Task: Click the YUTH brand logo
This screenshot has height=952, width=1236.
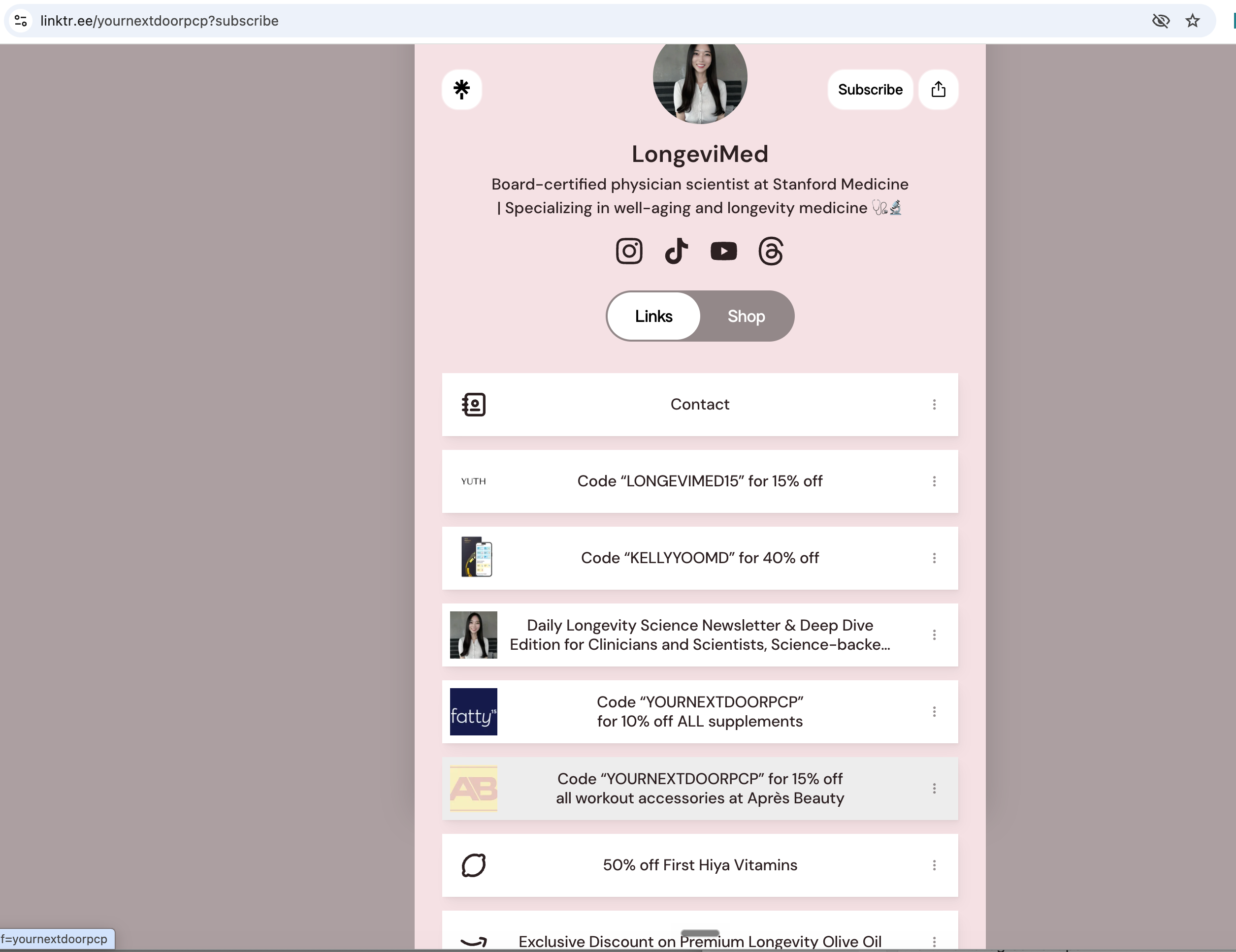Action: coord(474,481)
